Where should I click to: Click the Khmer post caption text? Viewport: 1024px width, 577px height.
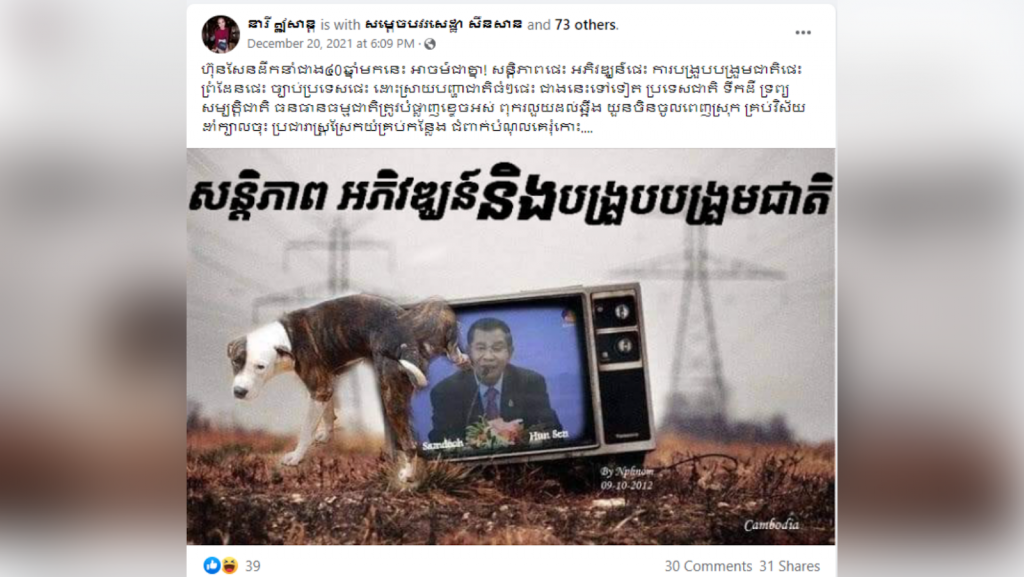(x=502, y=98)
